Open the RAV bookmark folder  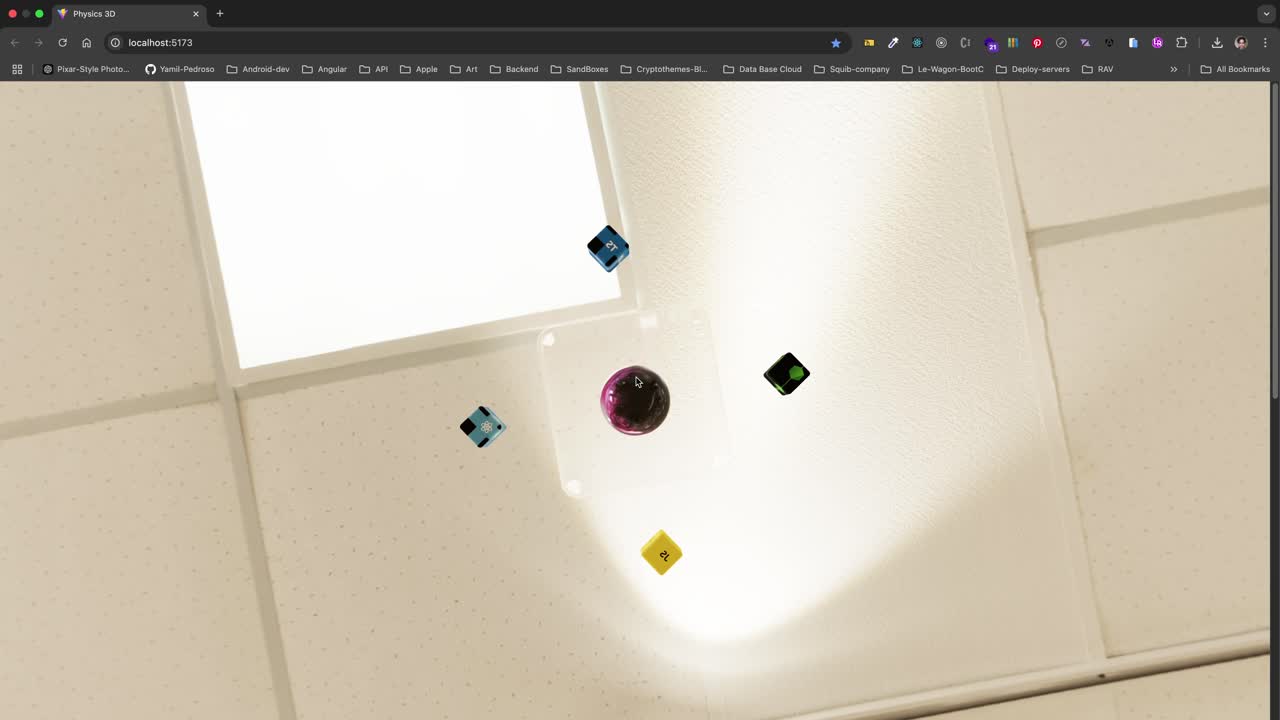pyautogui.click(x=1097, y=69)
